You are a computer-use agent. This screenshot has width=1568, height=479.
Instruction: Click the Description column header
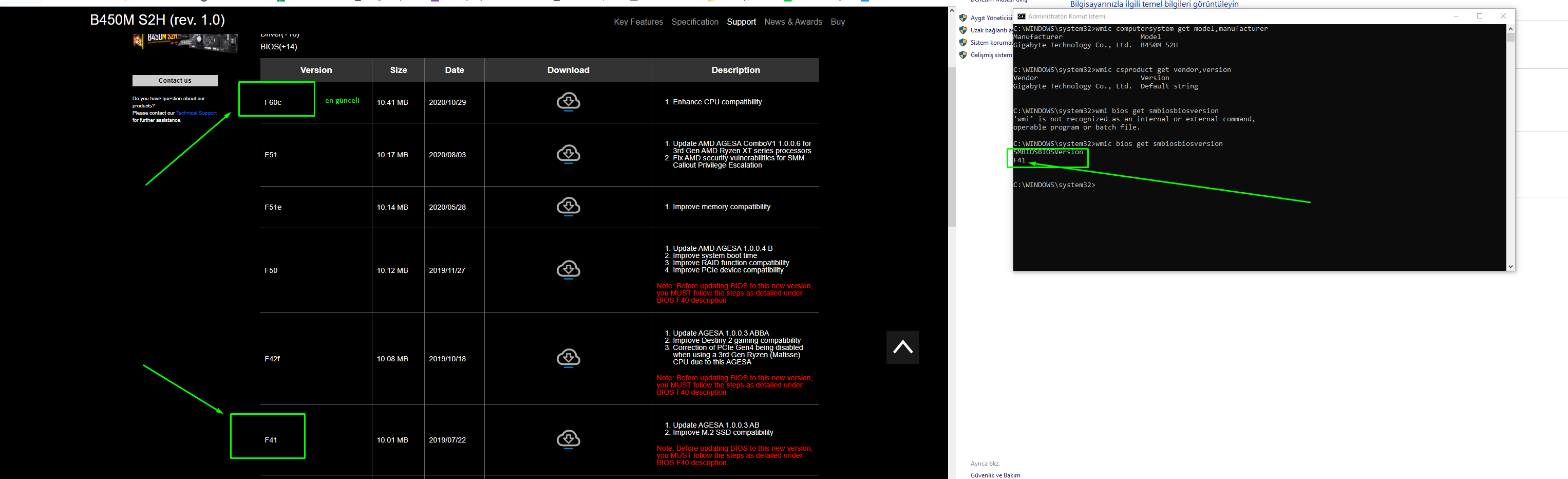(735, 70)
